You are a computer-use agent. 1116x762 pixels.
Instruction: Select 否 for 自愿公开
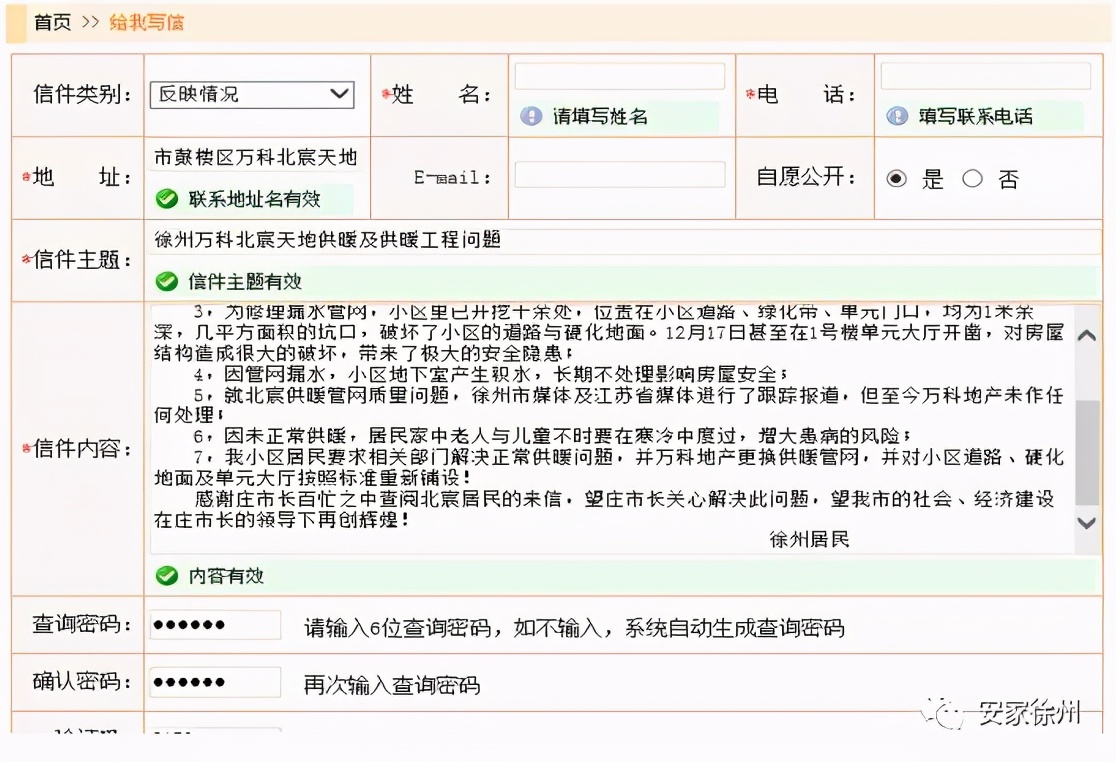[972, 179]
